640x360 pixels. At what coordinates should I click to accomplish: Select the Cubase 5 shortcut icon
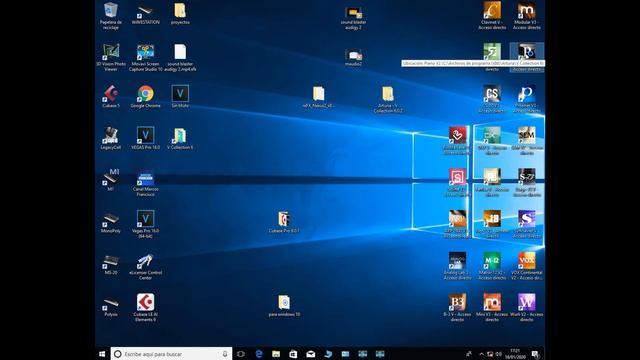click(x=111, y=97)
